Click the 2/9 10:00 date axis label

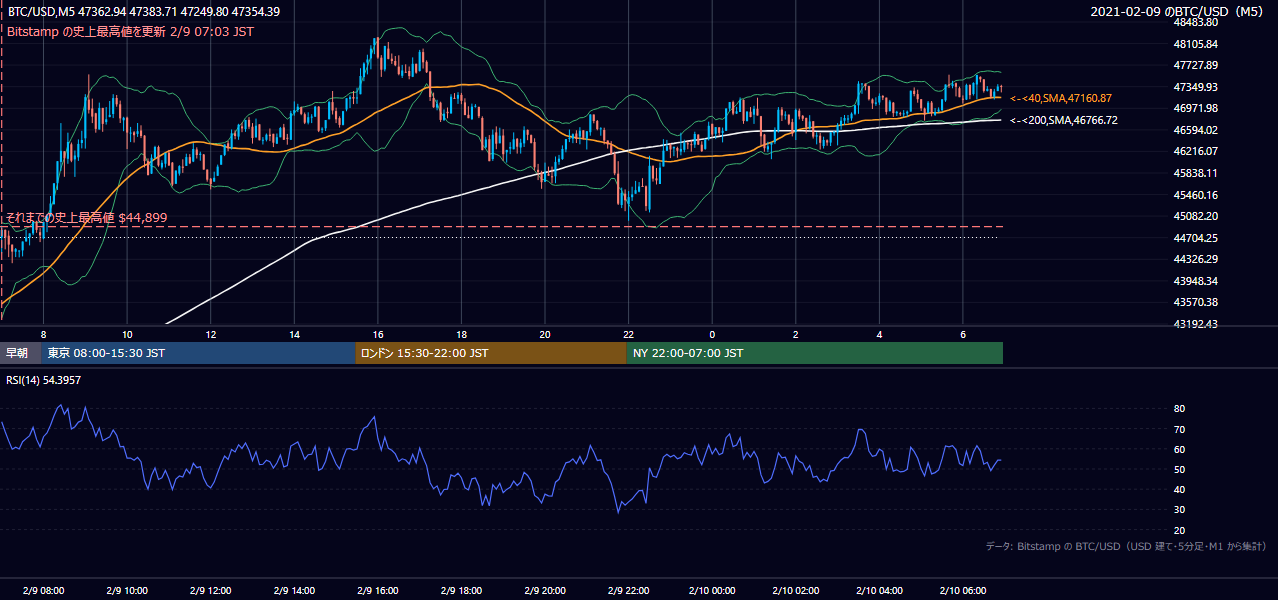click(x=127, y=590)
